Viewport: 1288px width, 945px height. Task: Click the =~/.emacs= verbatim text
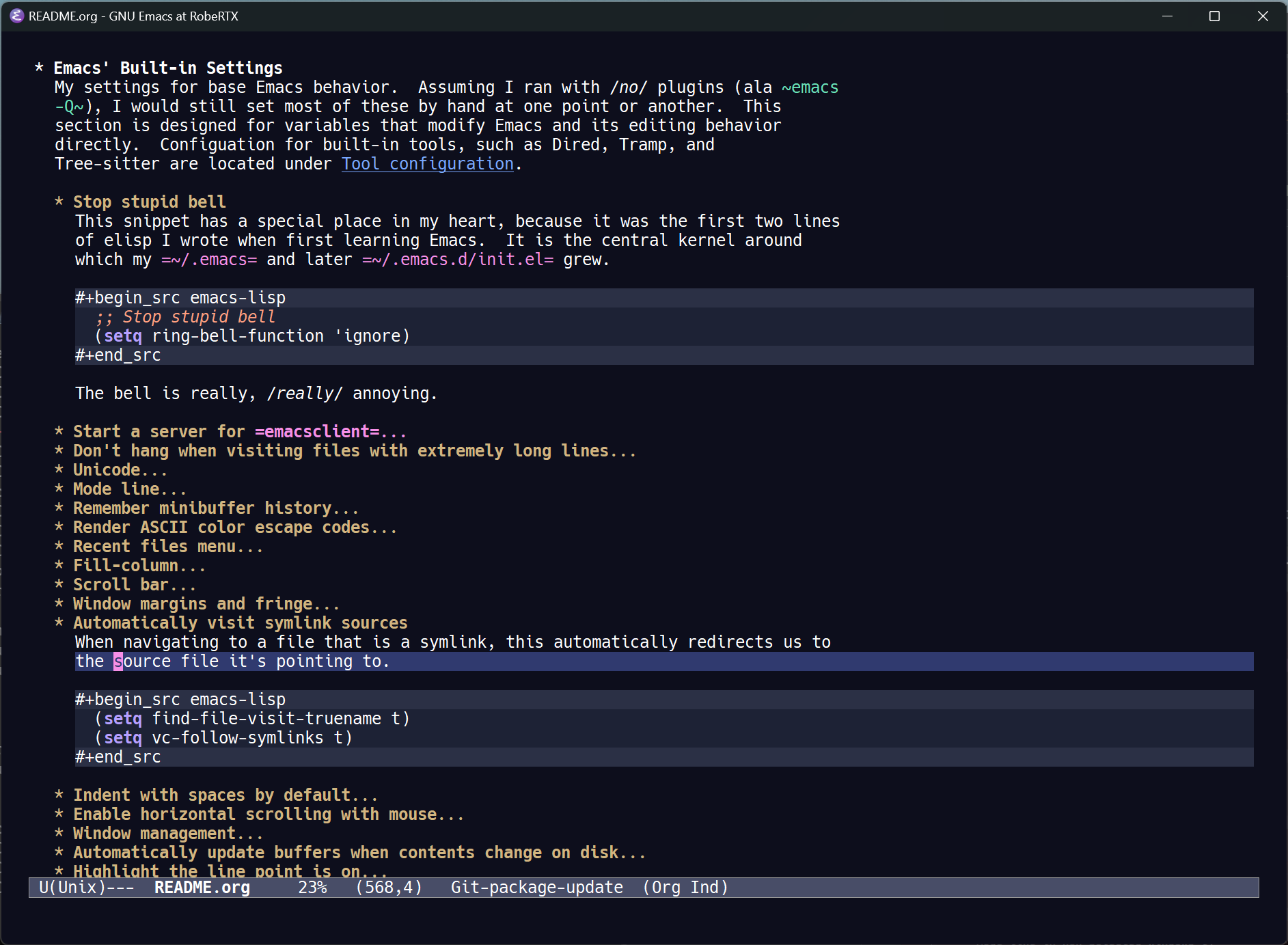point(209,260)
